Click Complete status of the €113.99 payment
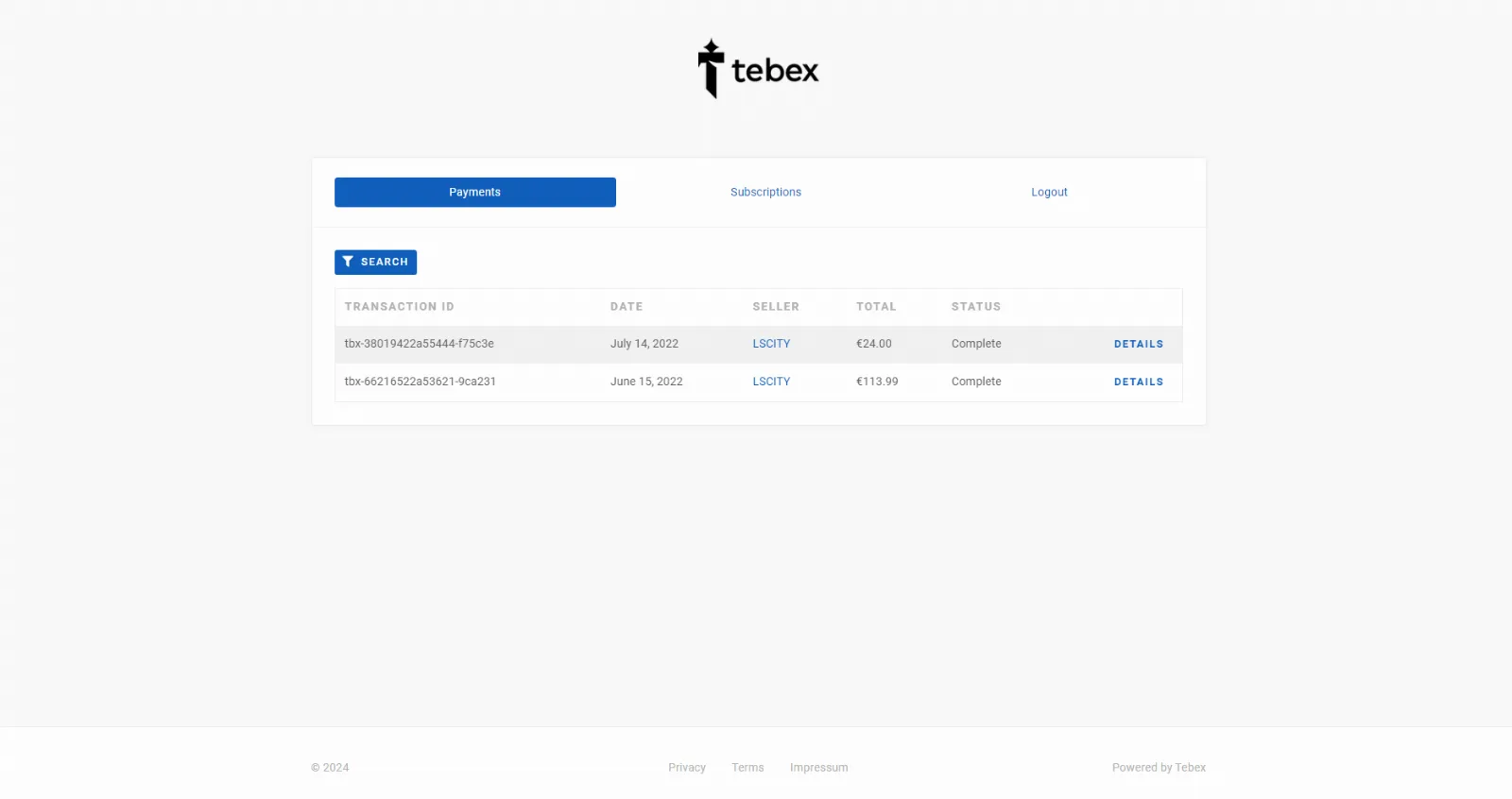1512x799 pixels. click(x=976, y=382)
